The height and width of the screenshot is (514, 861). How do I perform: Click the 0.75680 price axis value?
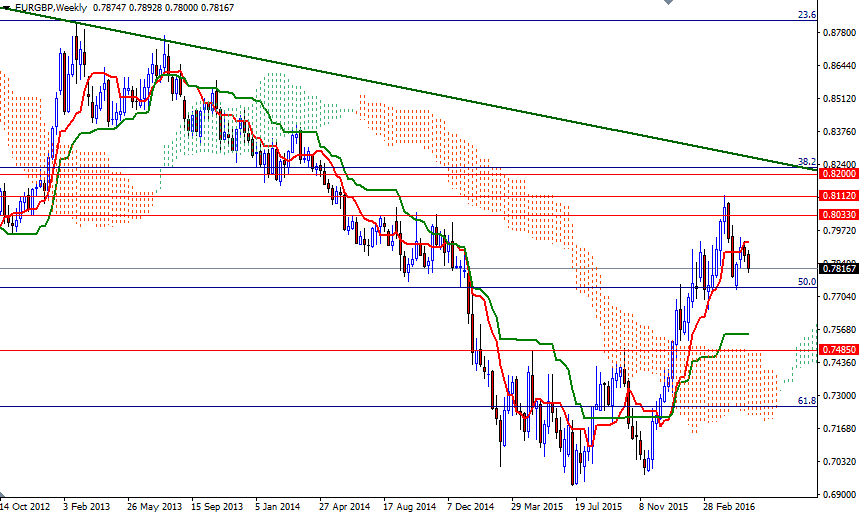pos(840,329)
